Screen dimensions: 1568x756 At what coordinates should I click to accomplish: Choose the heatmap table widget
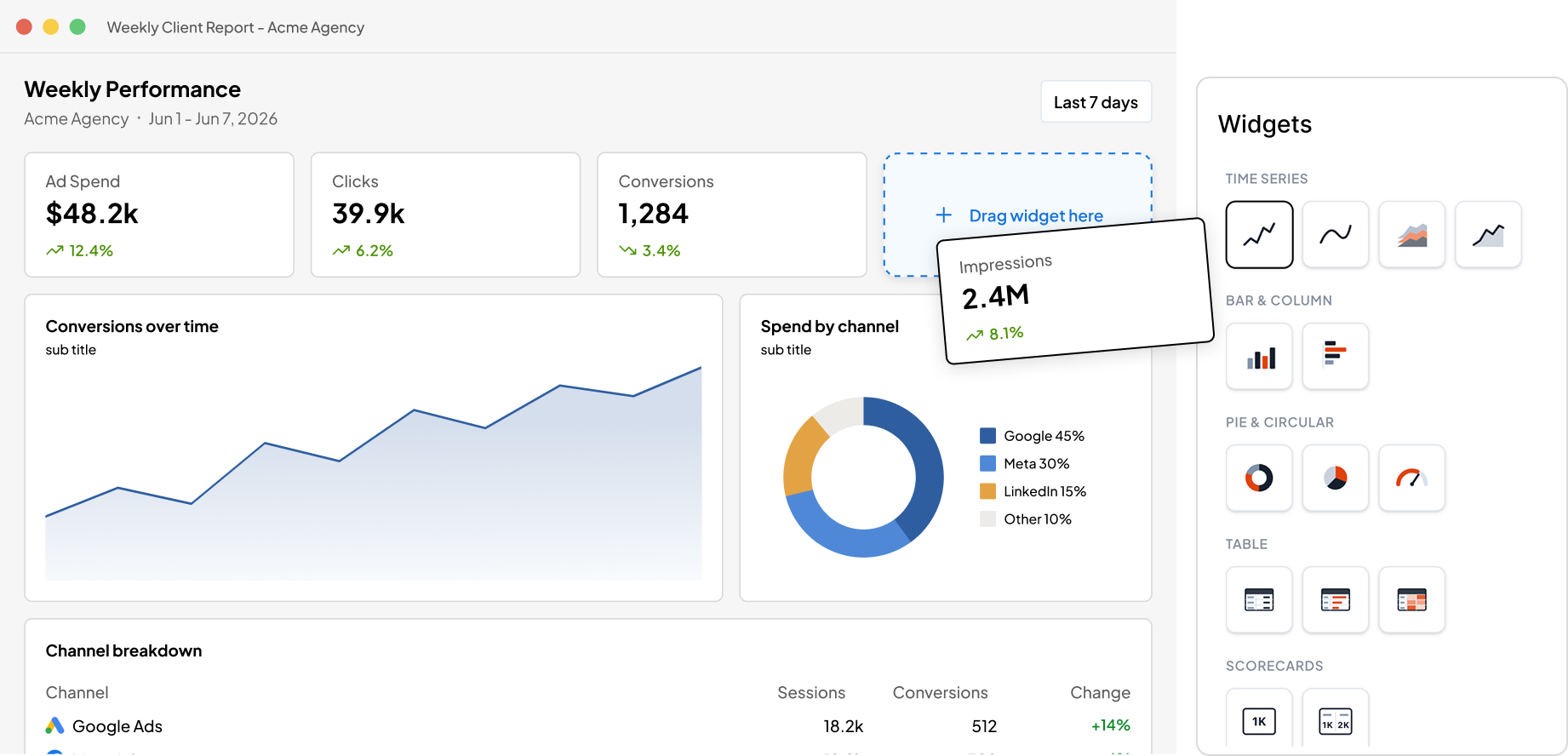tap(1411, 599)
